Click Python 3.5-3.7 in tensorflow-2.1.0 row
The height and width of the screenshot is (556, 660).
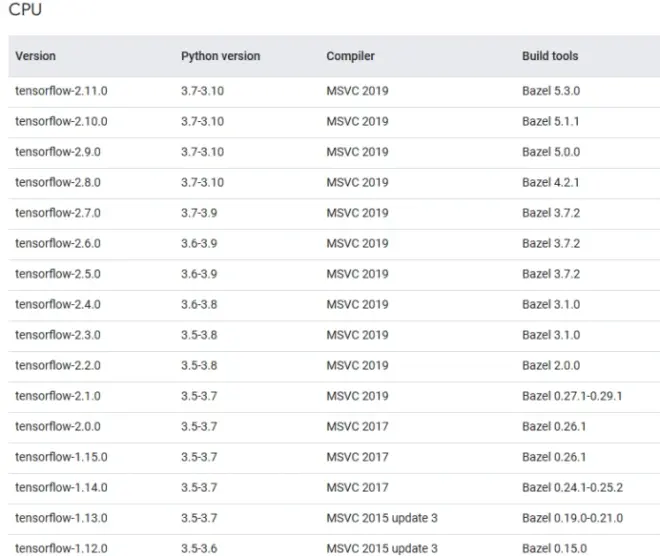(199, 396)
